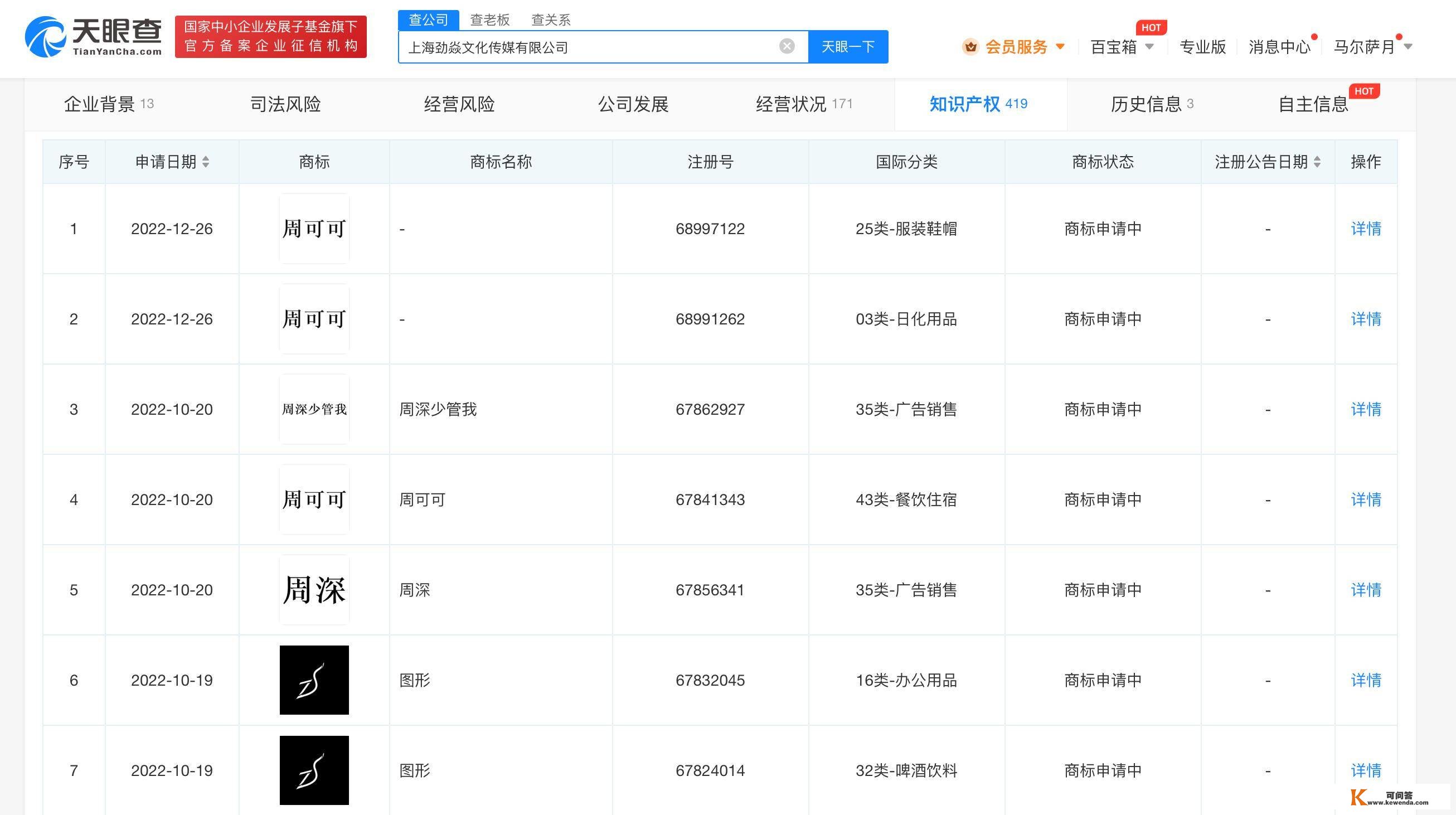1456x815 pixels.
Task: Open the 周可可 trademark image in row 4
Action: point(314,499)
